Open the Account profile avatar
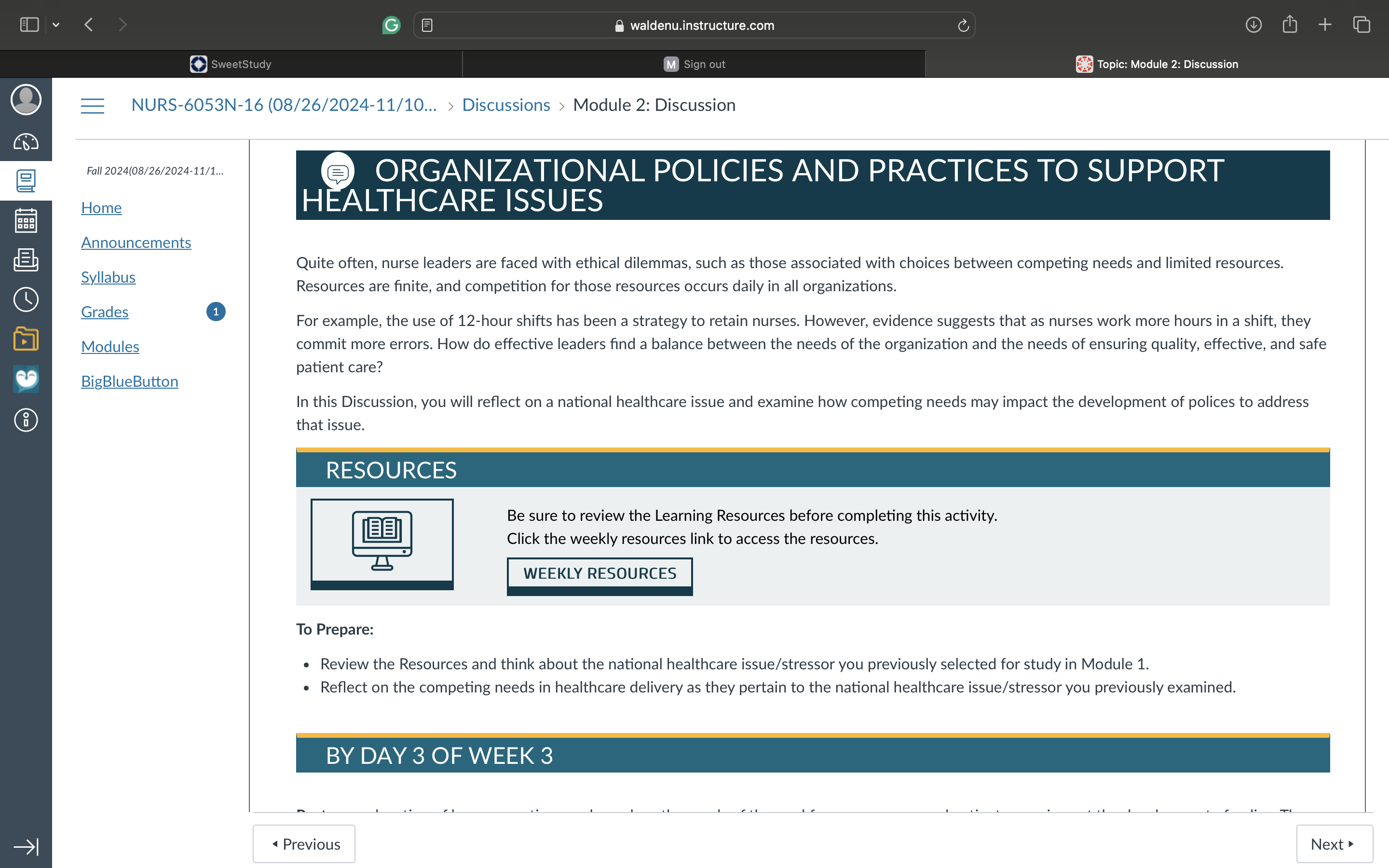 [26, 100]
